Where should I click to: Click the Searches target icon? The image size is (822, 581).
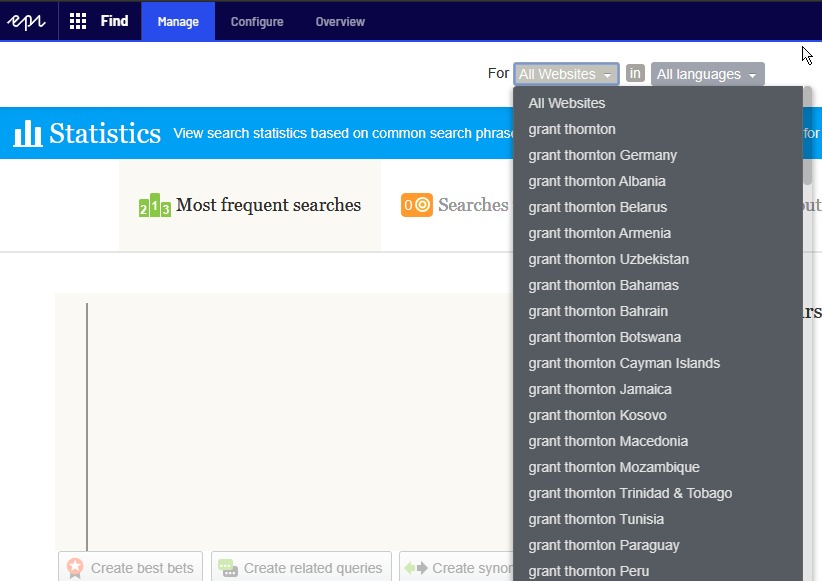pos(417,205)
